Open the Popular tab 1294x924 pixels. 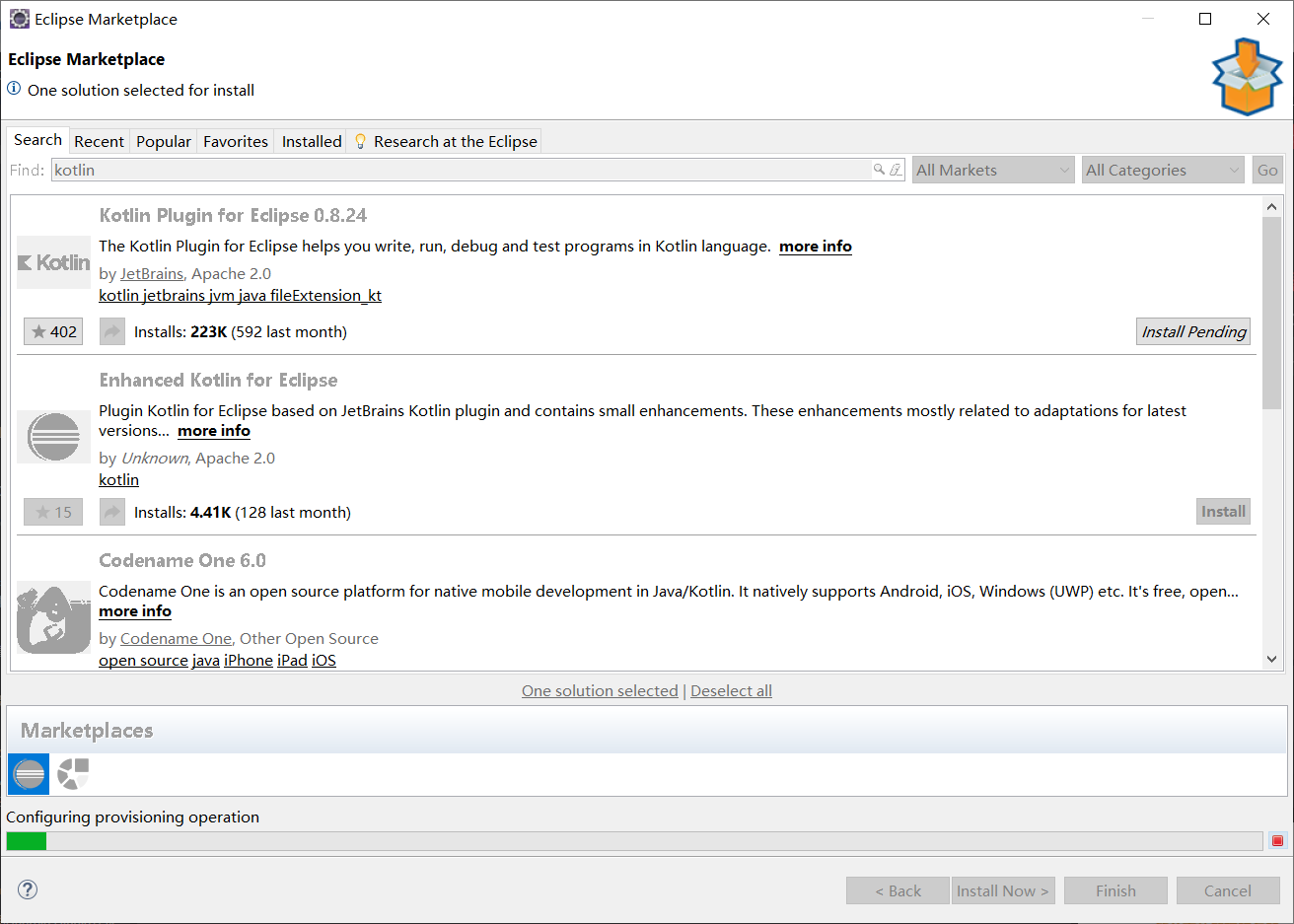pyautogui.click(x=164, y=141)
